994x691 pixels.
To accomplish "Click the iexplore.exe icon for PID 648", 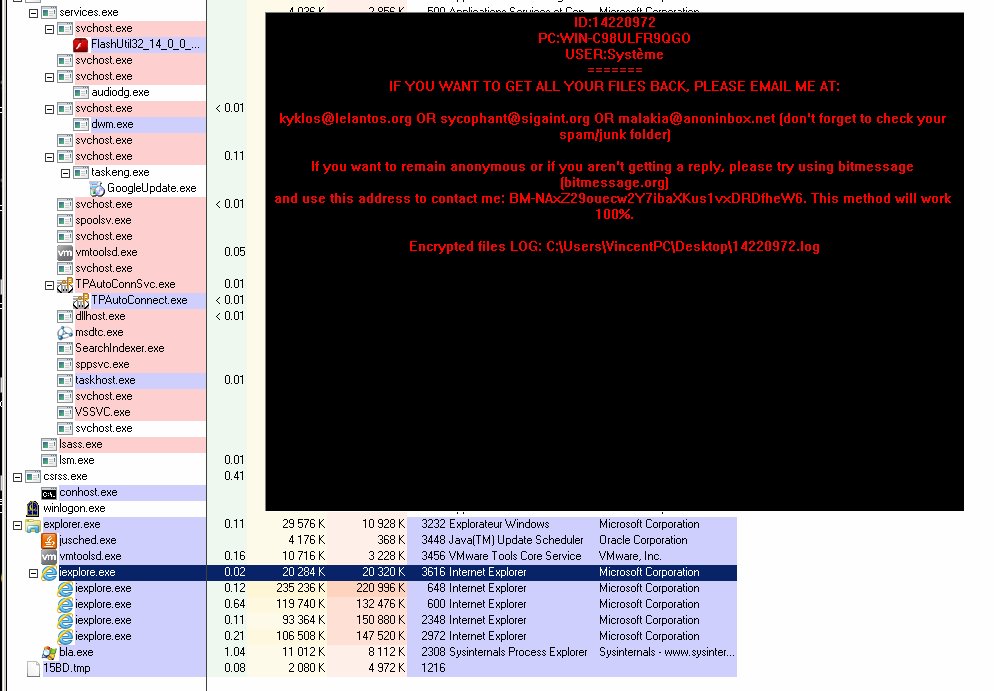I will click(65, 588).
